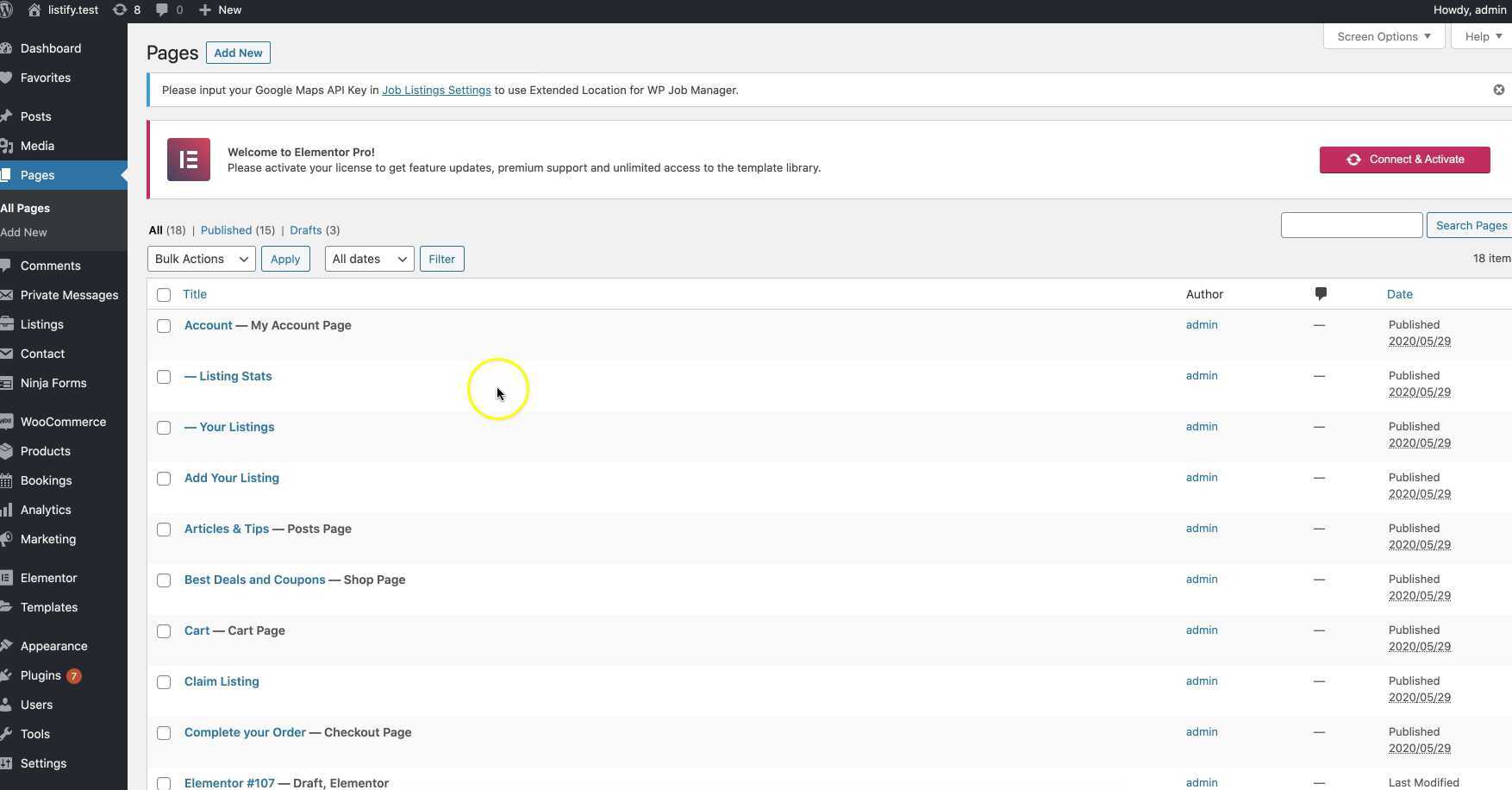Show only Published pages
Image resolution: width=1512 pixels, height=790 pixels.
226,230
